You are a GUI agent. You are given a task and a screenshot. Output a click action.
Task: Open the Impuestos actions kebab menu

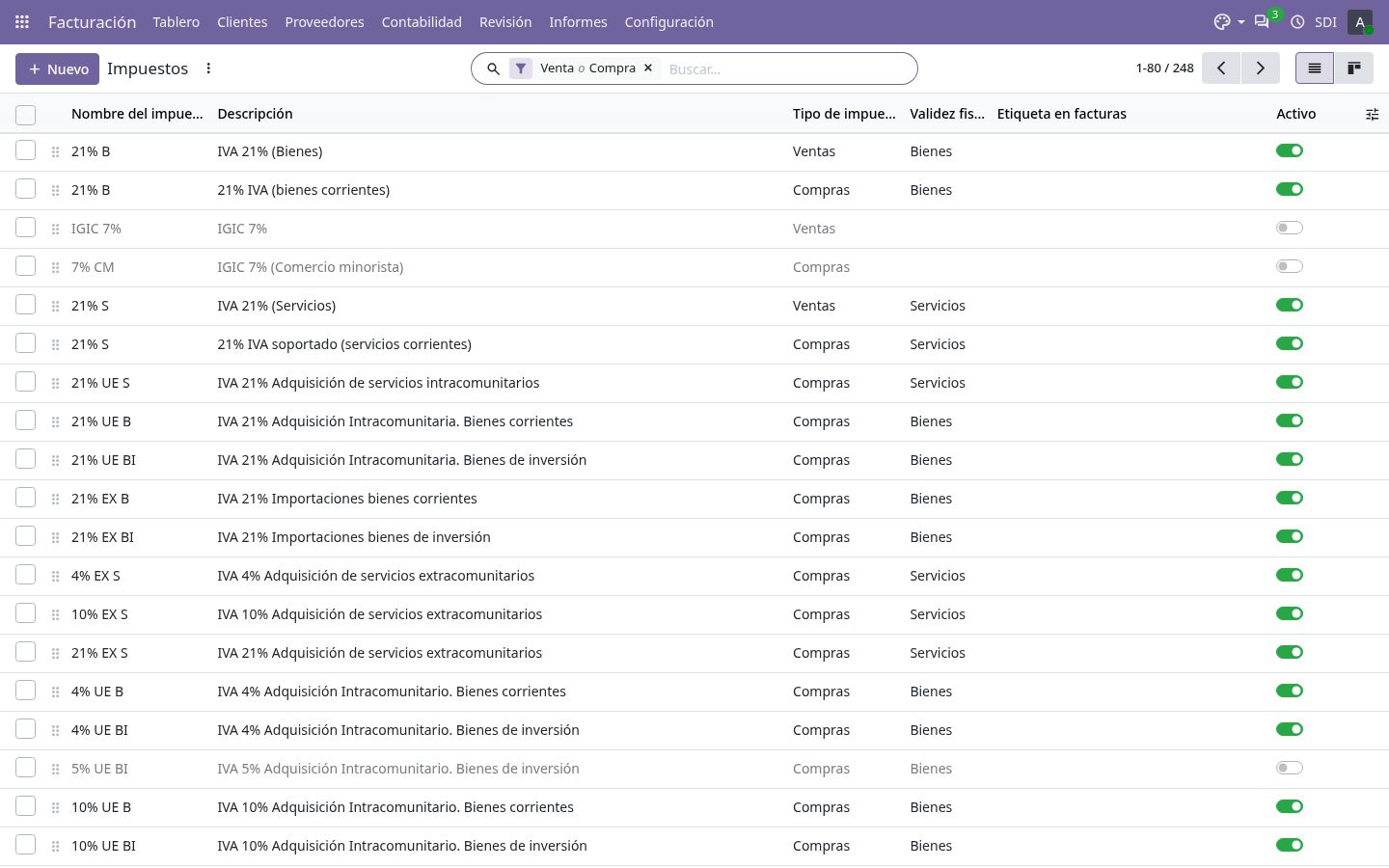208,68
